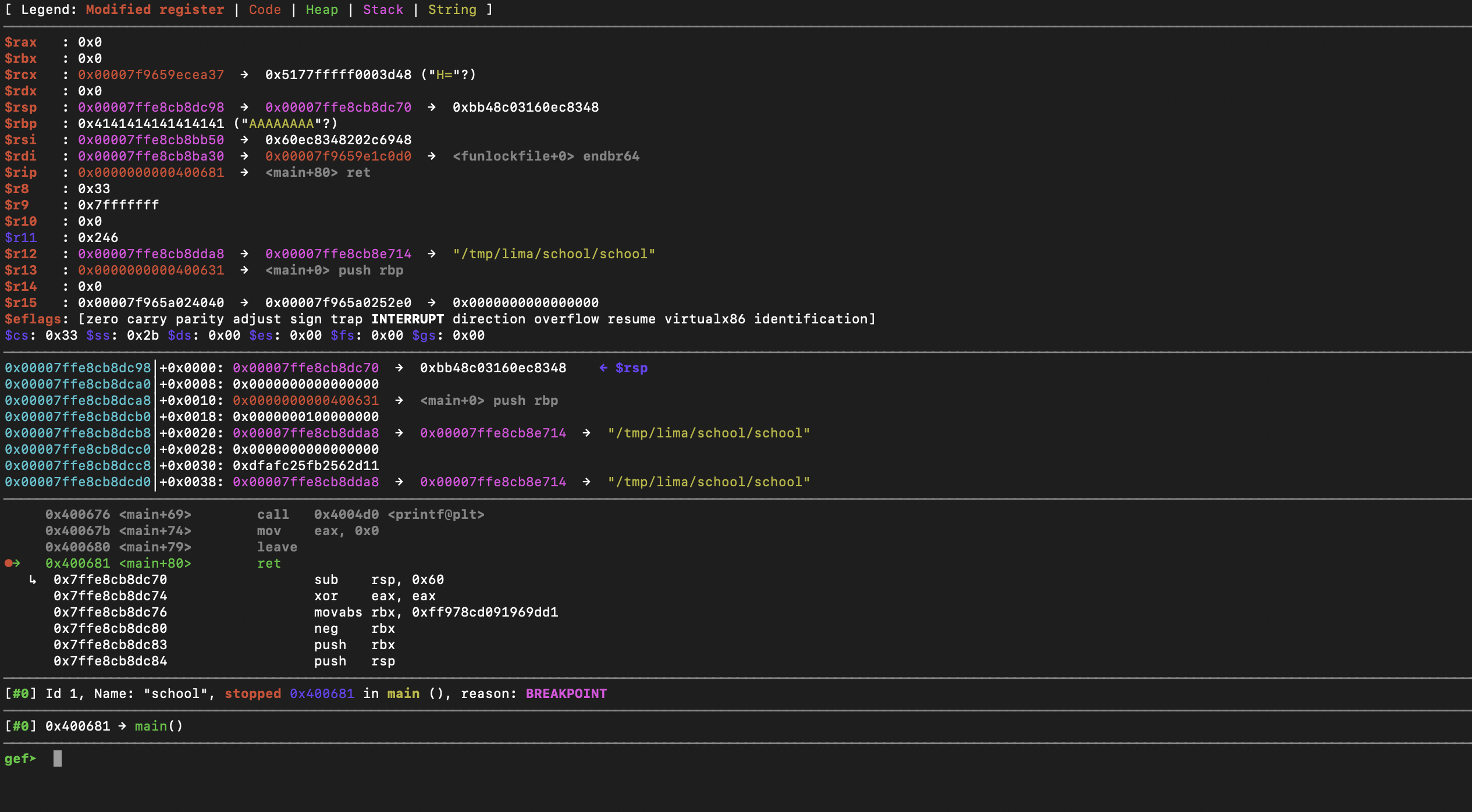Select $rsp register value 0x00007ffe8cb8dc98
The image size is (1472, 812).
point(151,108)
